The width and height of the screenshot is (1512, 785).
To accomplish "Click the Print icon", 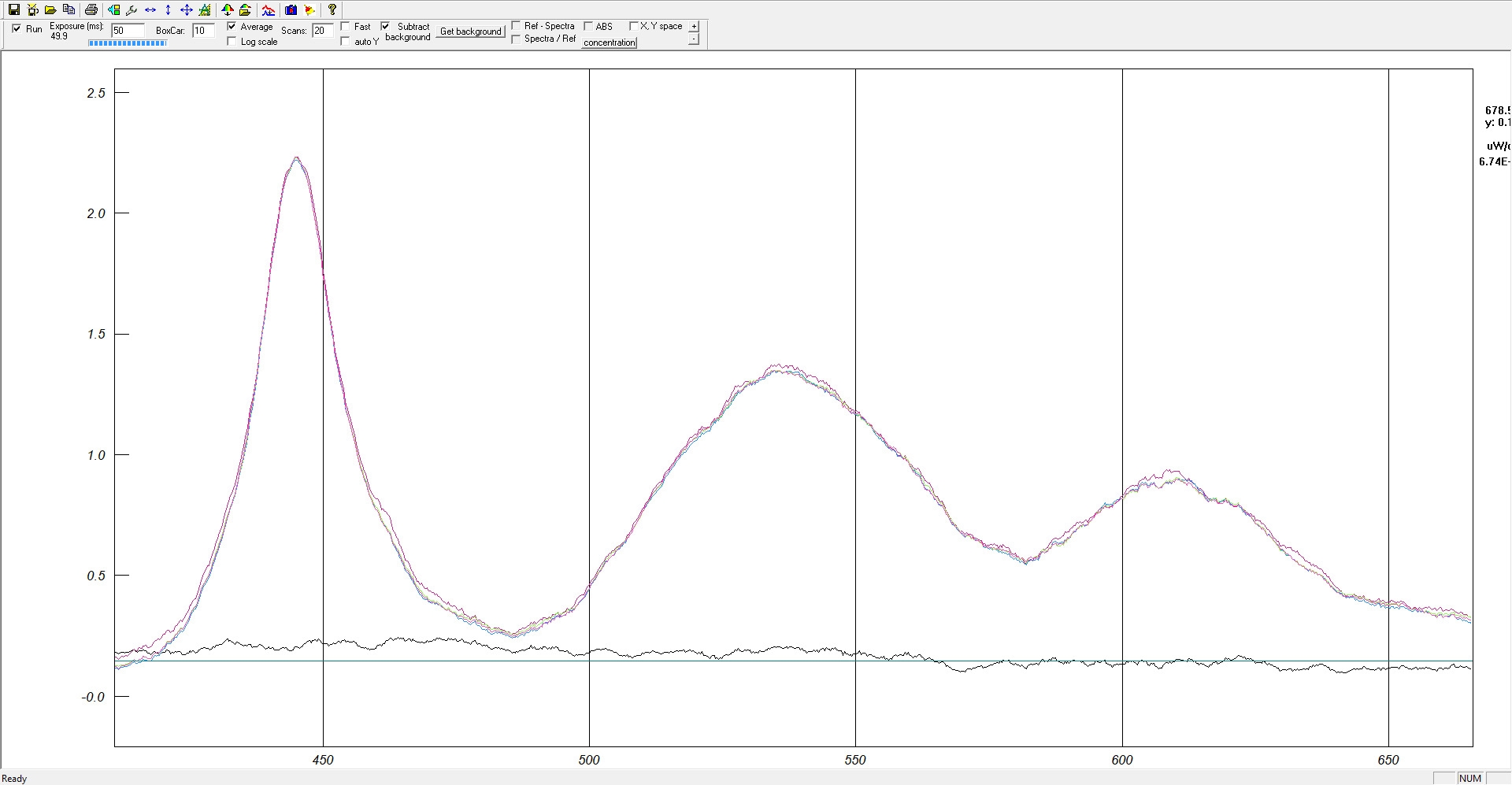I will (x=91, y=10).
